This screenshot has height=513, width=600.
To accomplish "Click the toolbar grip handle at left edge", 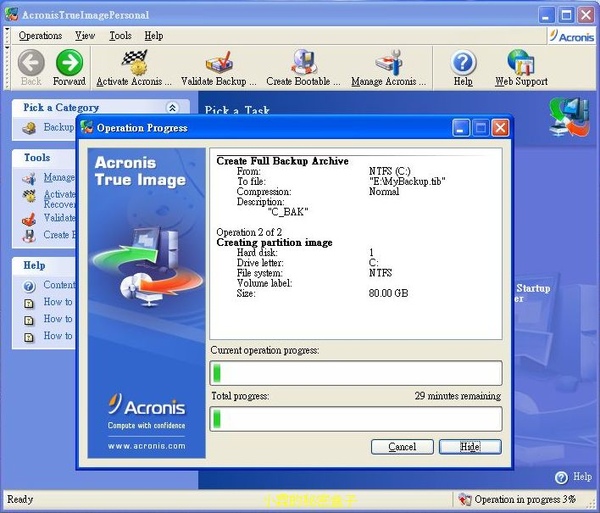I will point(7,68).
